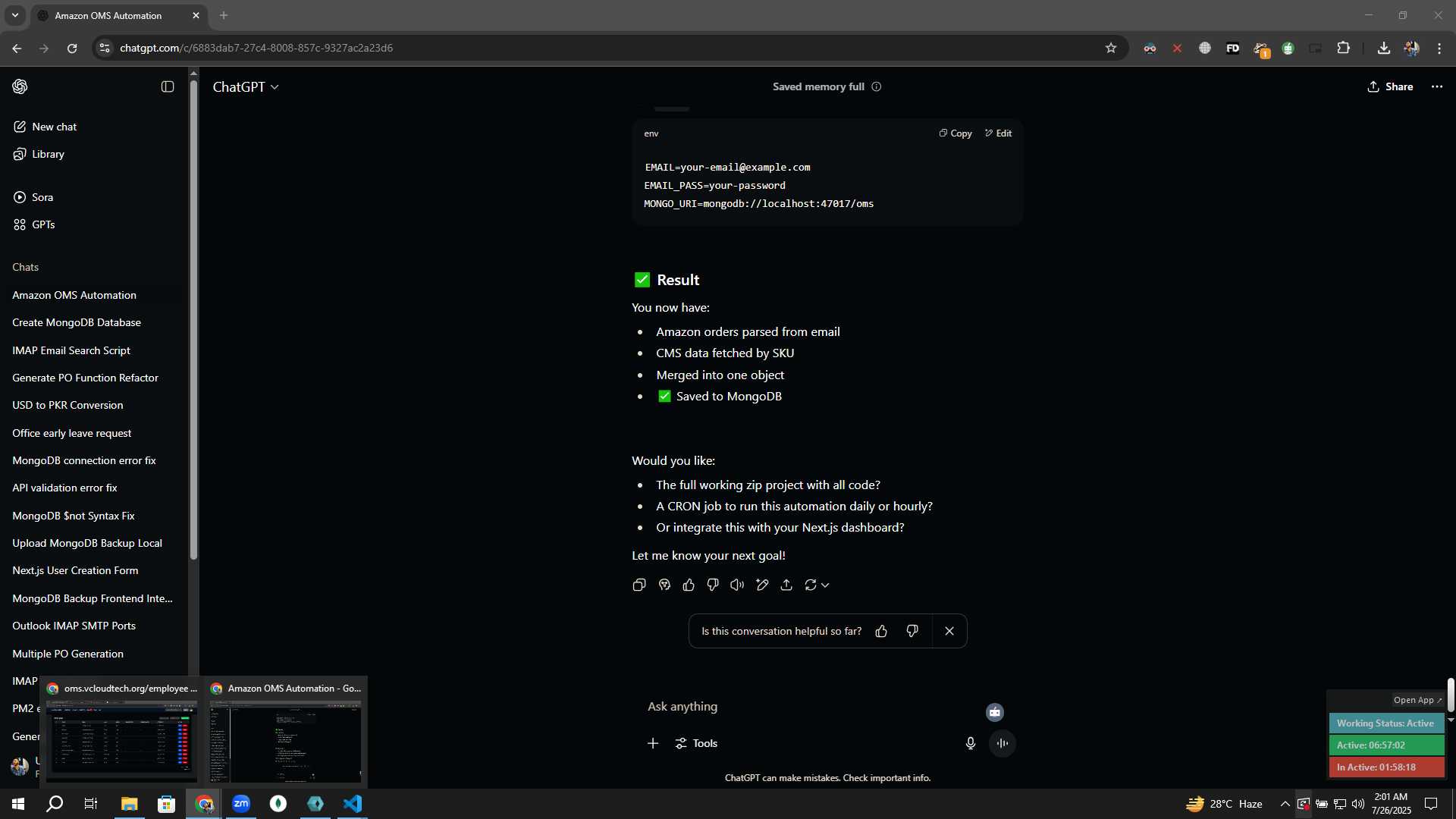This screenshot has height=819, width=1456.
Task: Click the thumbs up icon under the response
Action: (689, 585)
